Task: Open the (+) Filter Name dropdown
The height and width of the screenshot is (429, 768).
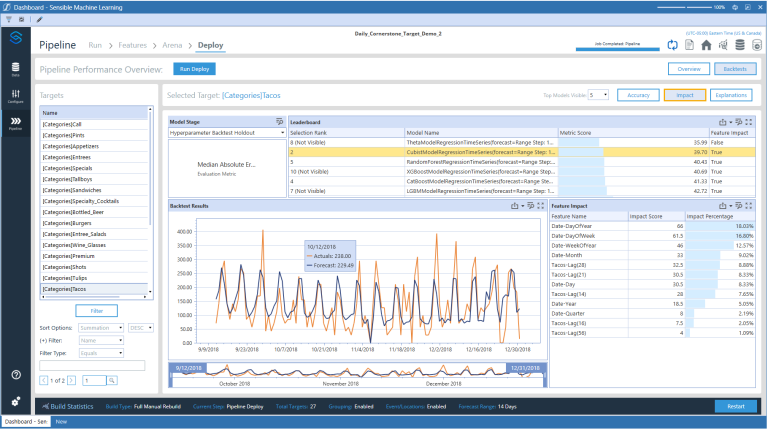Action: [101, 340]
